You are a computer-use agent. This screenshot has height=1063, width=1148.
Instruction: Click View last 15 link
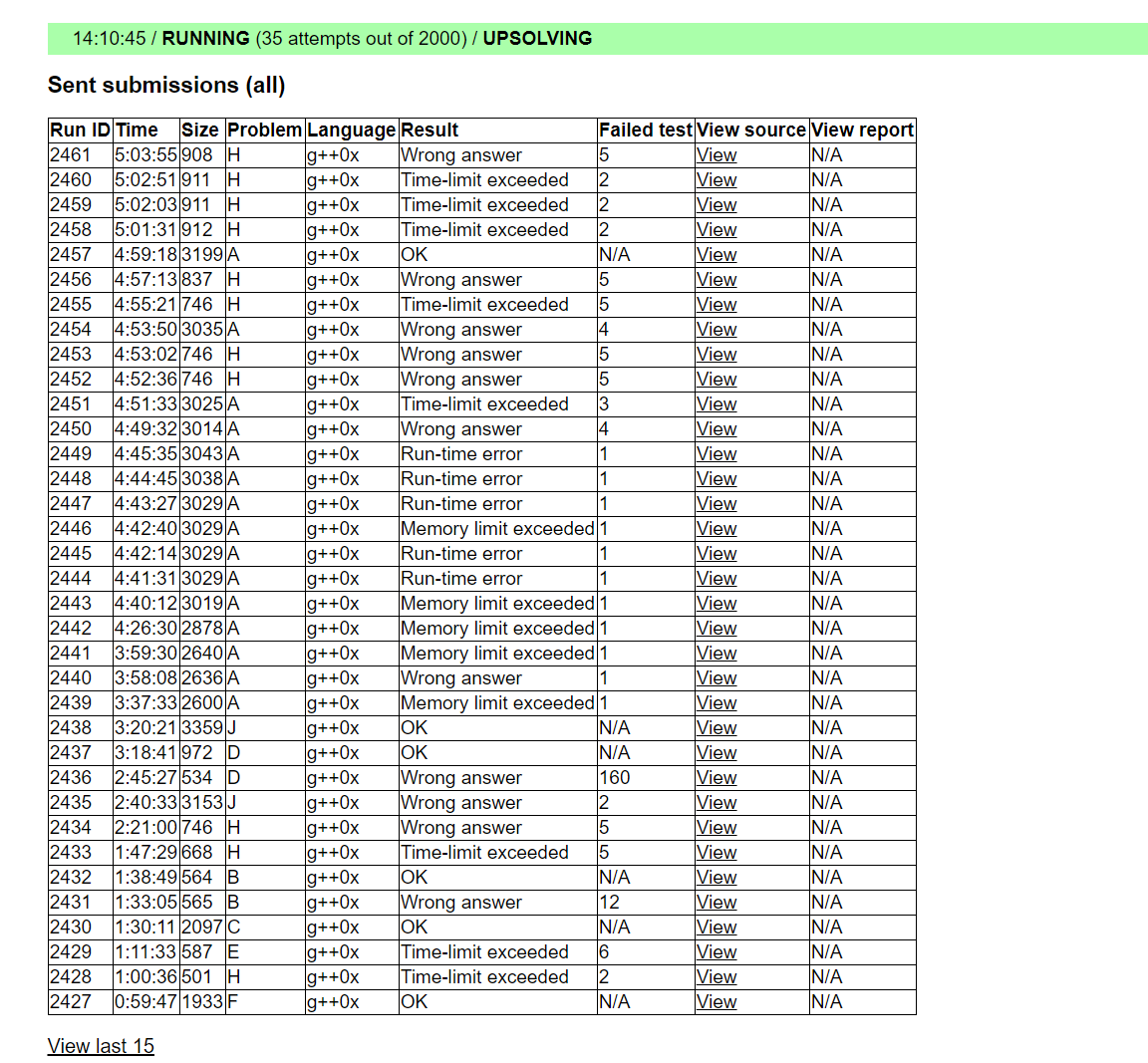point(101,1046)
